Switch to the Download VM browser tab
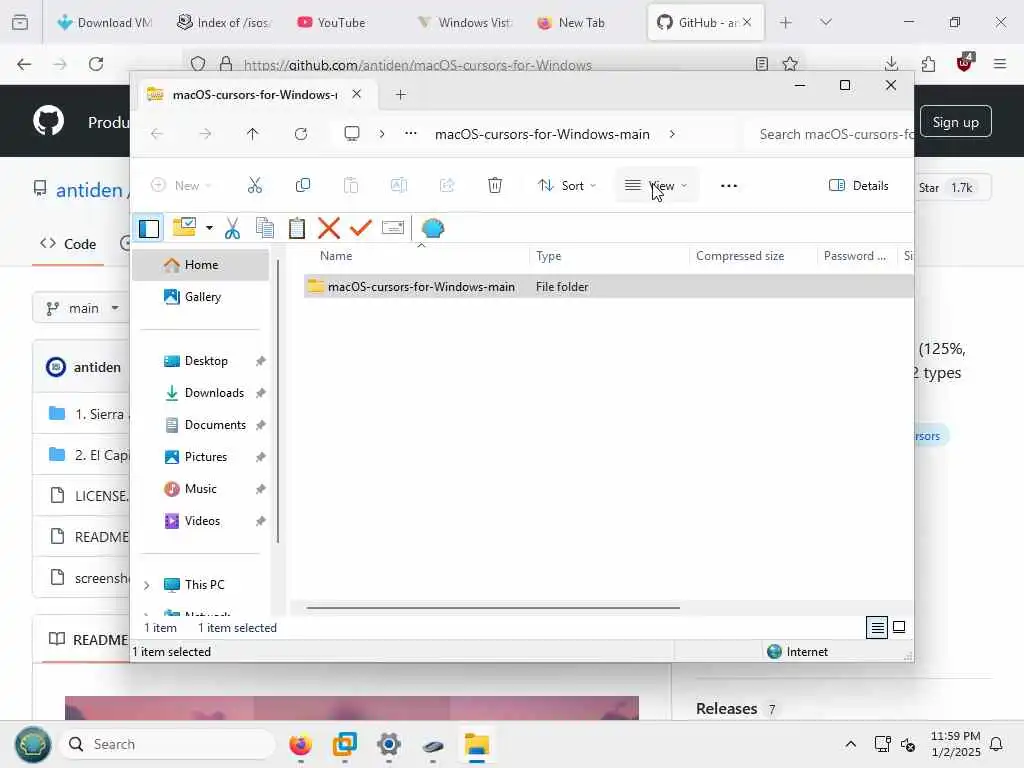1024x768 pixels. [x=104, y=23]
